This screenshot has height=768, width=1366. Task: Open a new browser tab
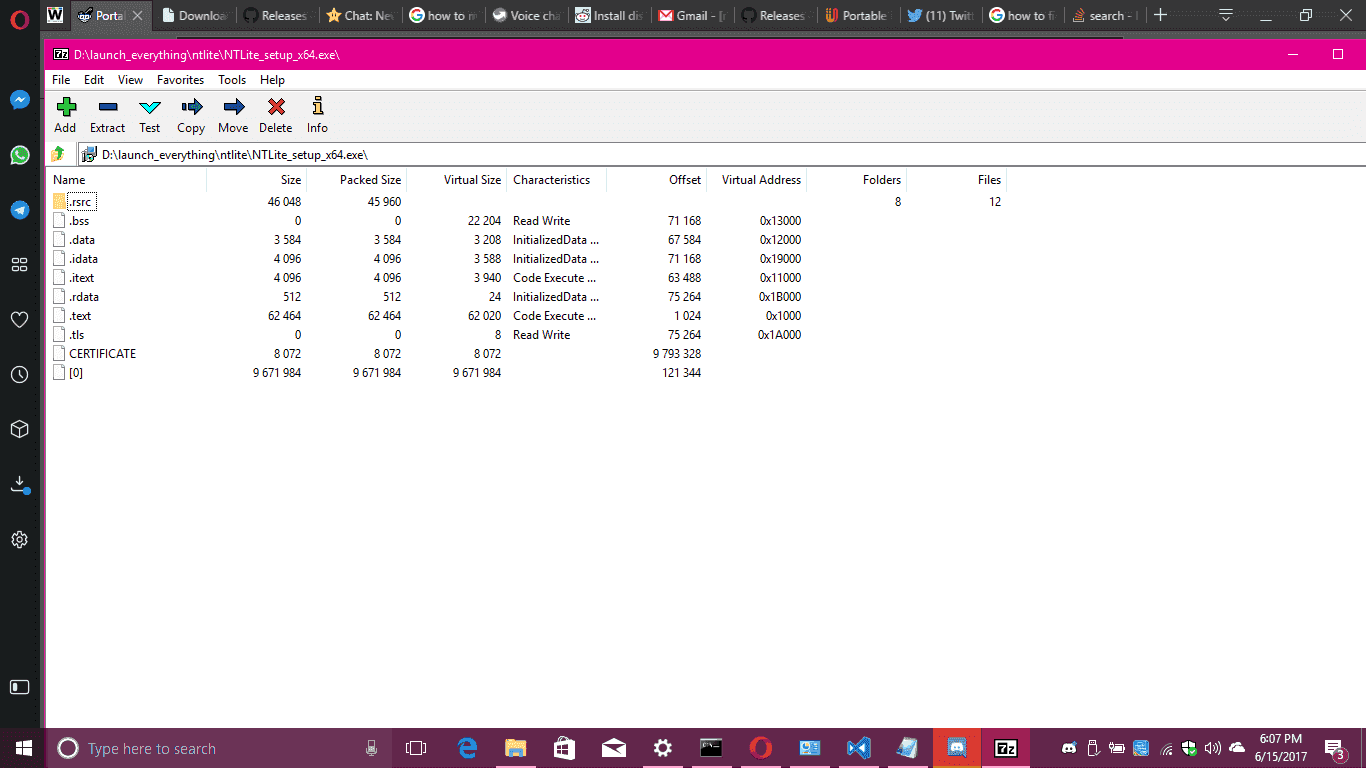(1160, 15)
